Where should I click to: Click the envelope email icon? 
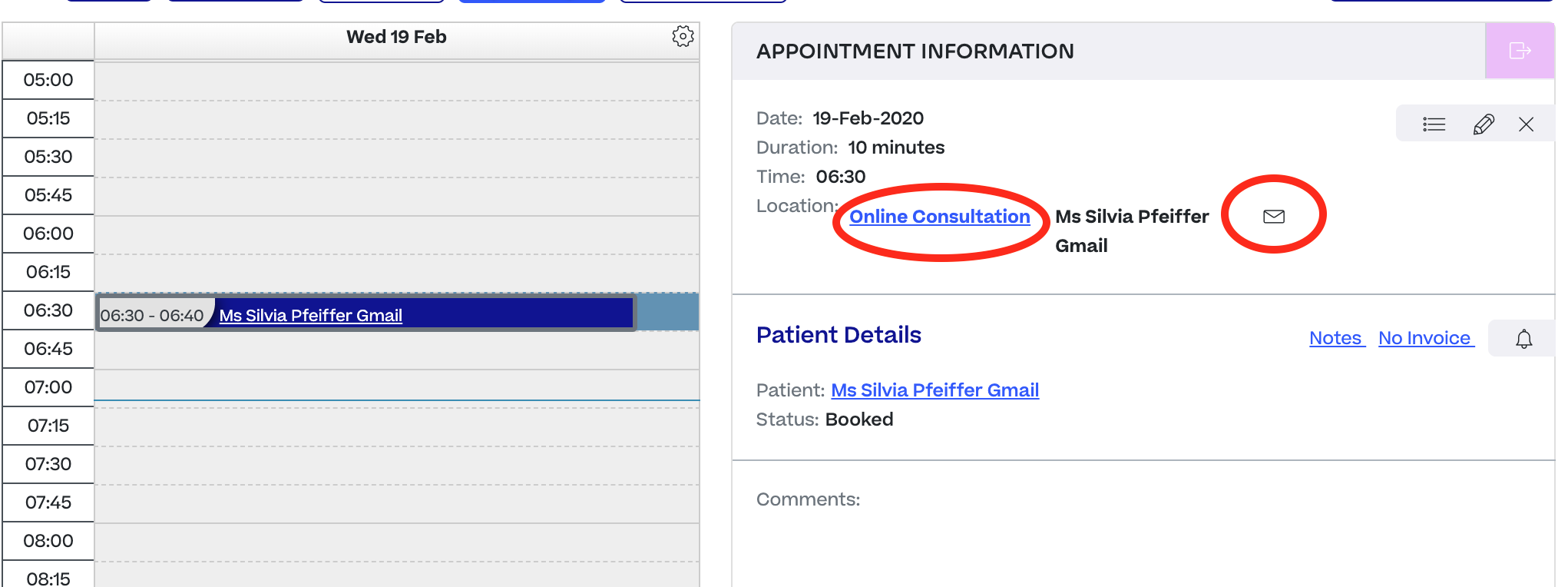click(1274, 217)
